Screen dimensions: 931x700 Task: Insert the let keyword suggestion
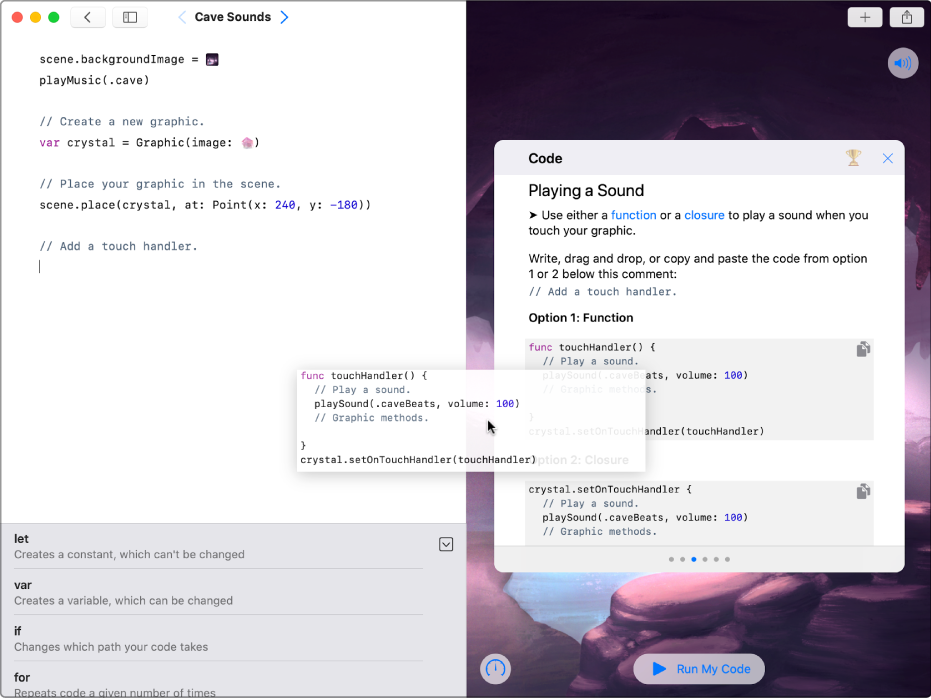[x=218, y=546]
